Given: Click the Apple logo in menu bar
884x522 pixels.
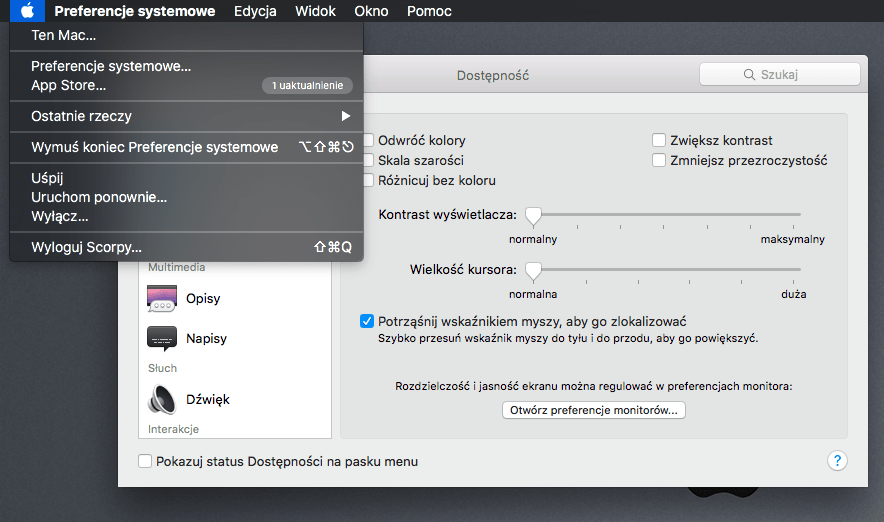Looking at the screenshot, I should point(27,11).
